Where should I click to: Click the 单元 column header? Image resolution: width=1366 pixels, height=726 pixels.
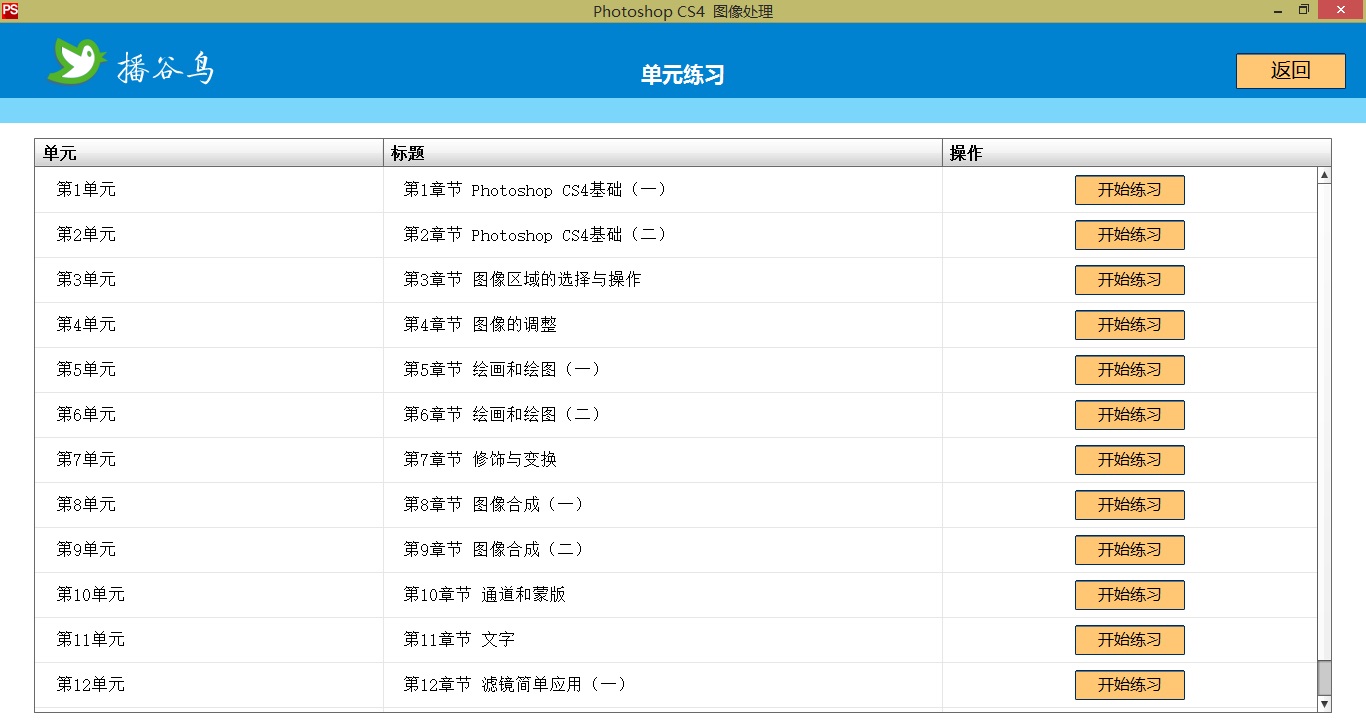point(209,153)
